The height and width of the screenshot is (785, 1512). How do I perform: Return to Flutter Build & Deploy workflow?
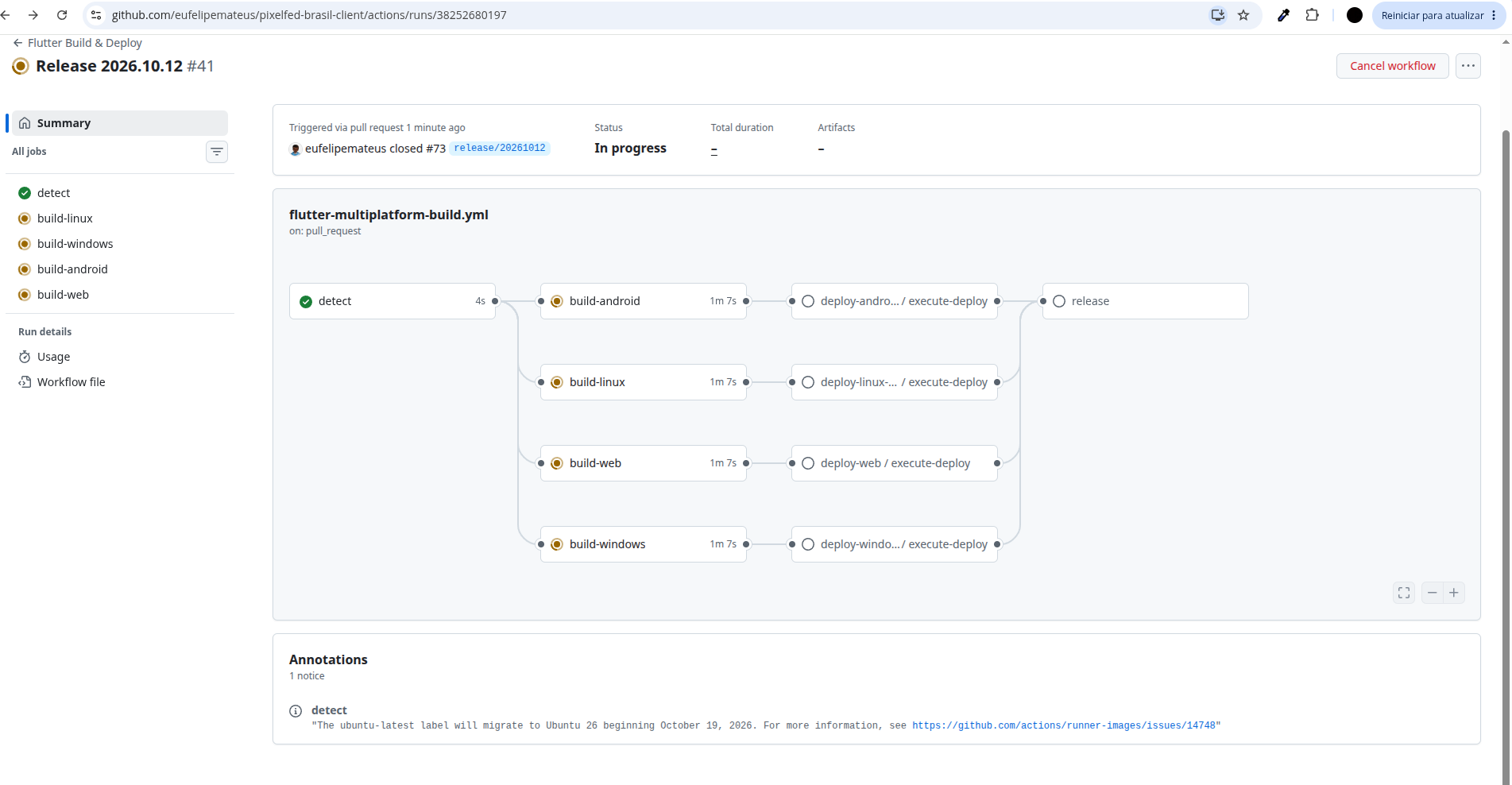point(78,43)
